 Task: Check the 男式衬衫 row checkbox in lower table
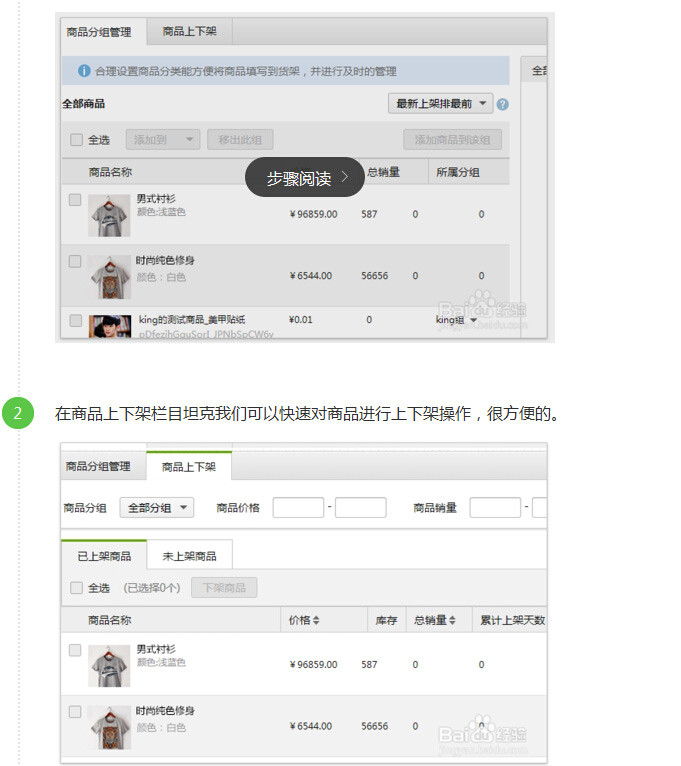coord(75,651)
